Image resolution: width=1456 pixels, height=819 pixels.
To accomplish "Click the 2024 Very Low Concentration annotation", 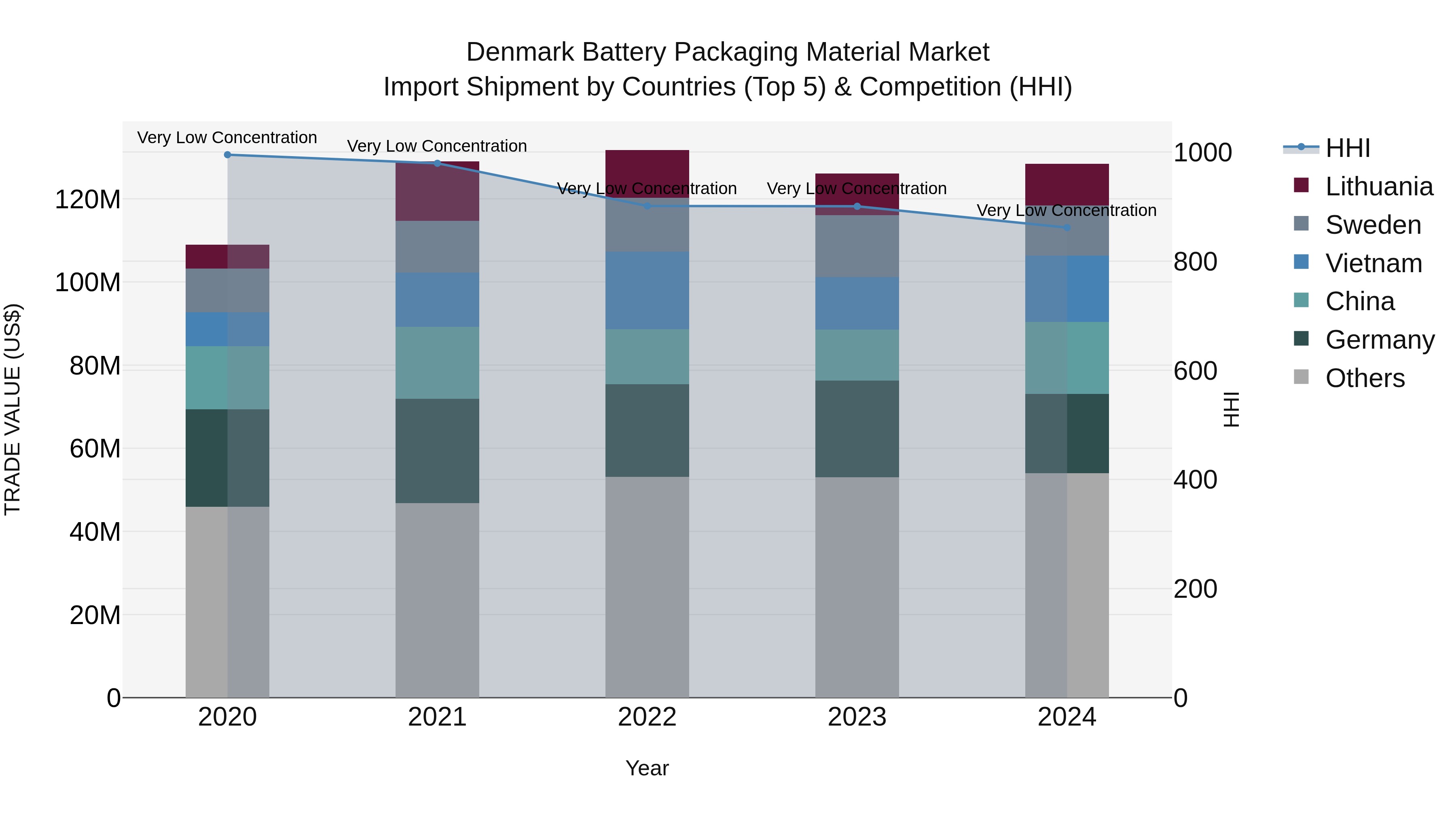I will [1067, 210].
